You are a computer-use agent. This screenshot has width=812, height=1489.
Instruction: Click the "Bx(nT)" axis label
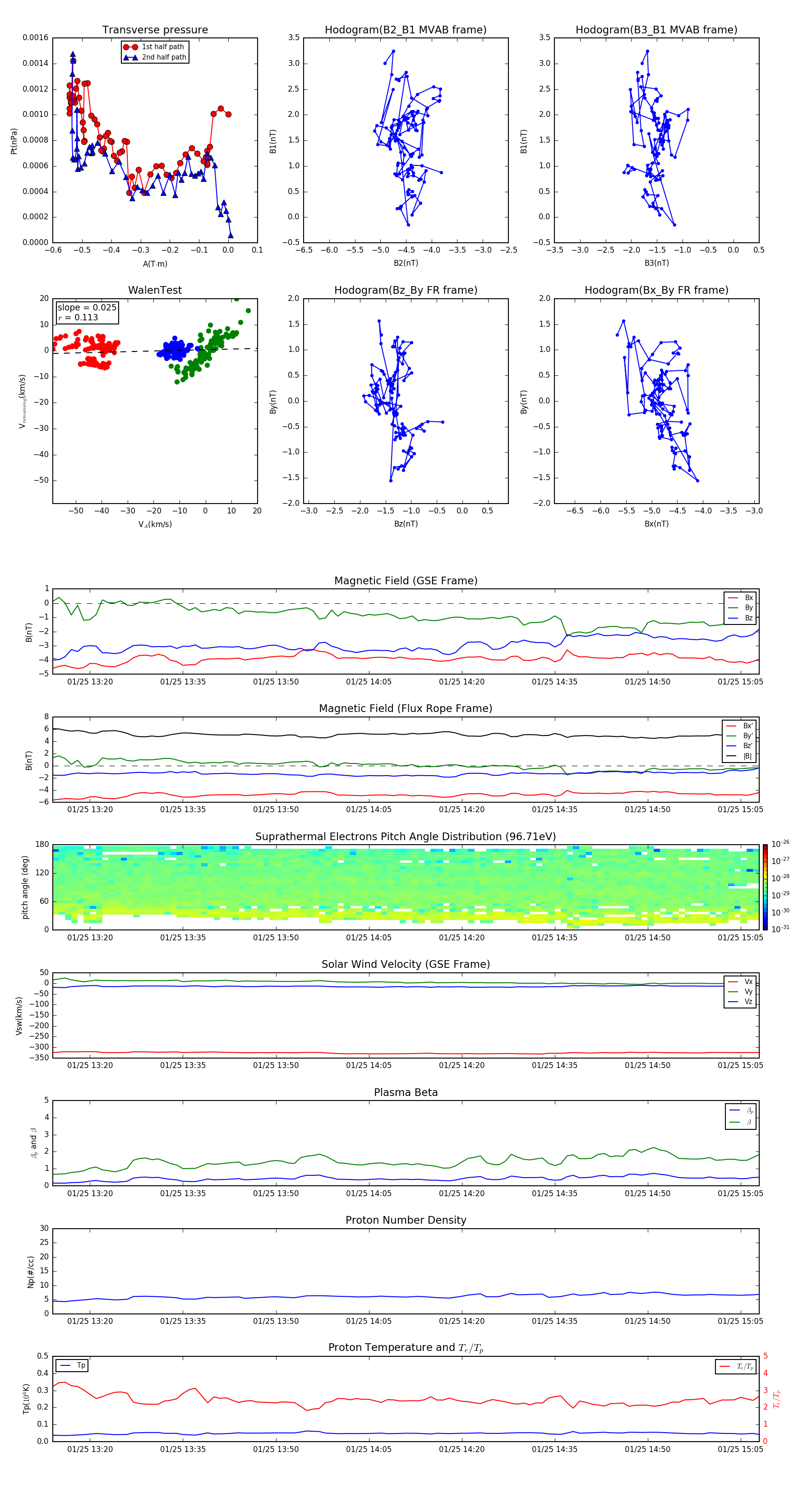[656, 524]
